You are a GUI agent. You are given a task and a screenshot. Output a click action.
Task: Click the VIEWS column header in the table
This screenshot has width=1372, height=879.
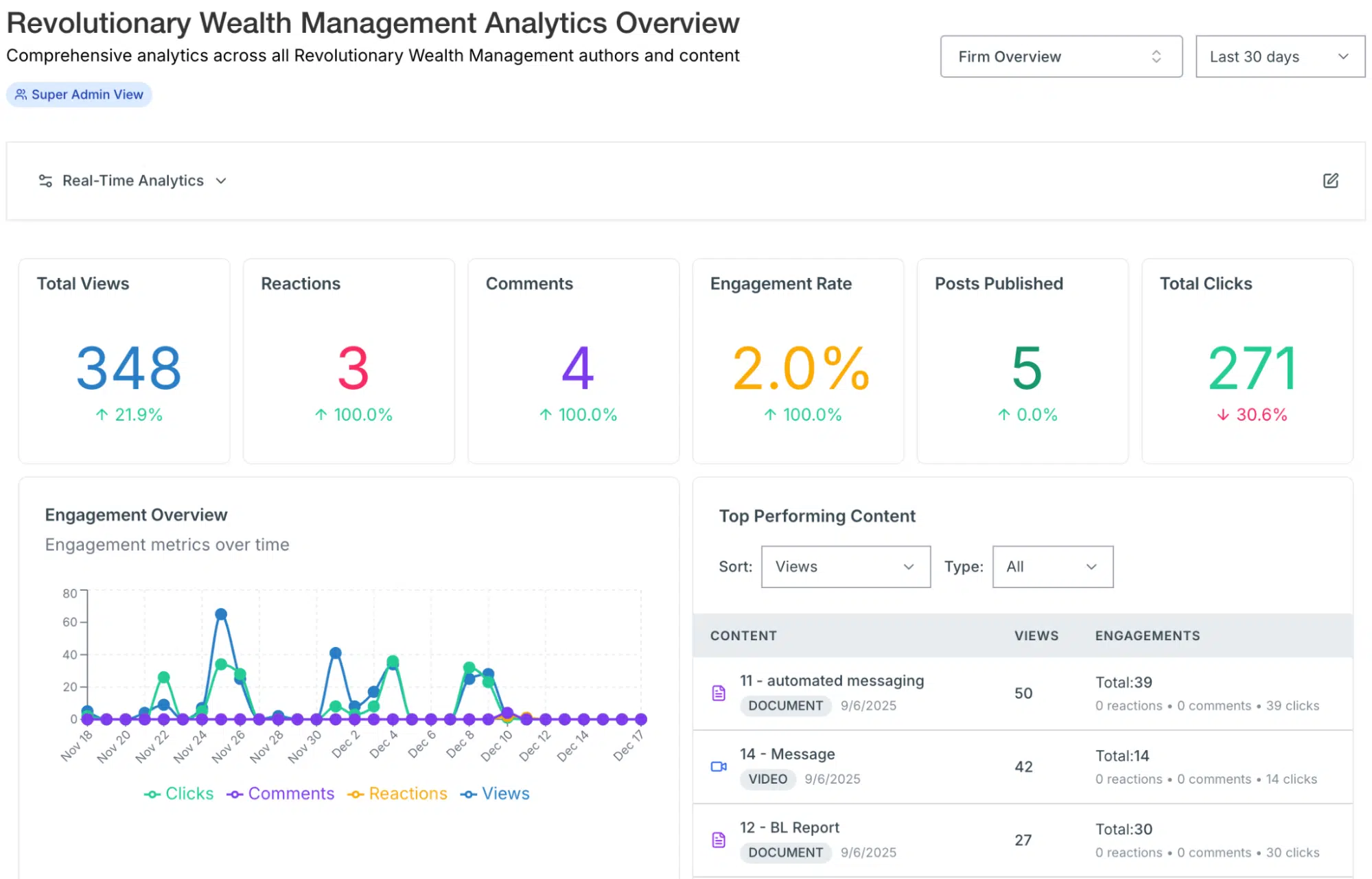tap(1036, 635)
